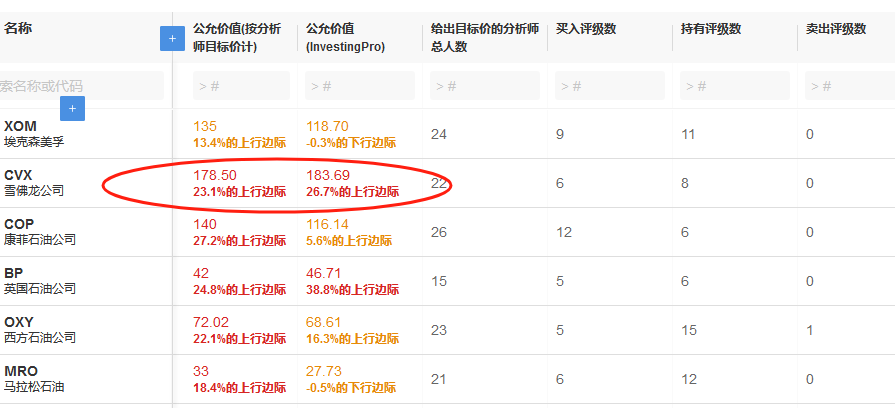Sort by 卖出评级数 column header
The image size is (895, 408).
(x=836, y=29)
